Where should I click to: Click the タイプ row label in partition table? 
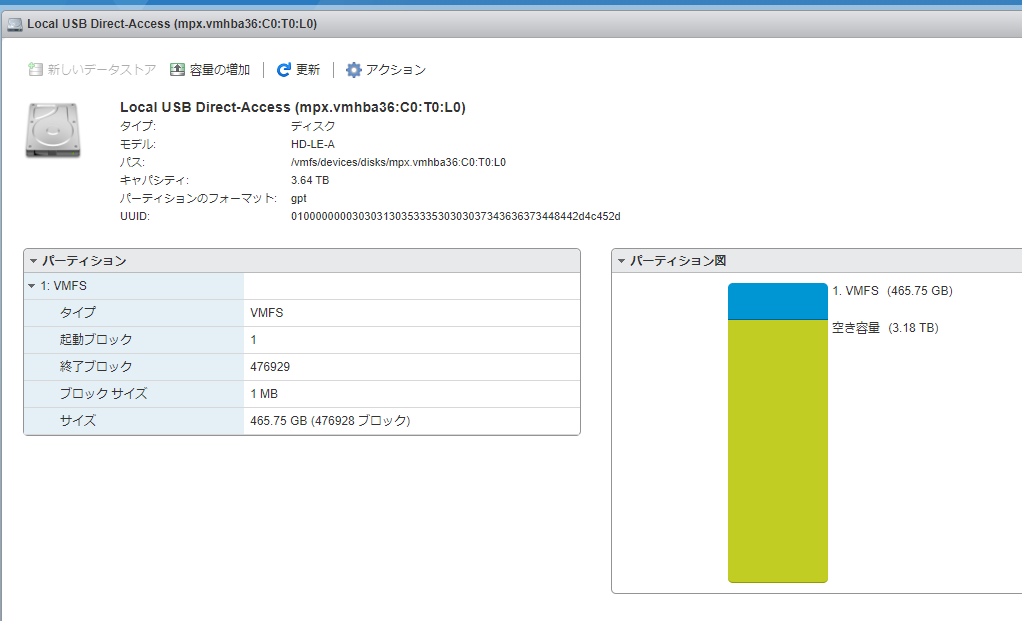78,313
